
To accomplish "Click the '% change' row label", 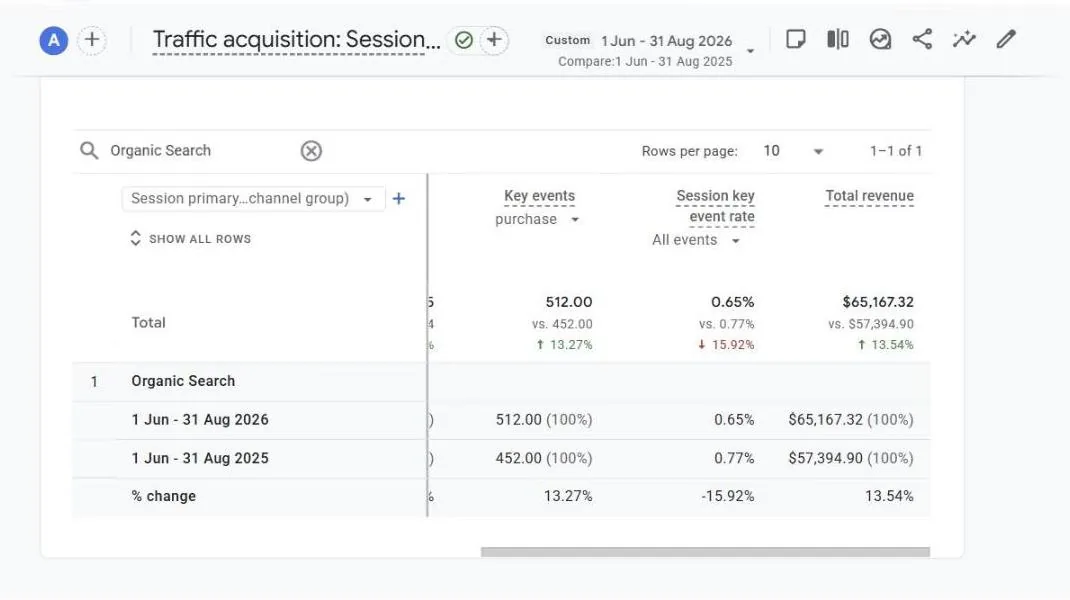I will 164,496.
